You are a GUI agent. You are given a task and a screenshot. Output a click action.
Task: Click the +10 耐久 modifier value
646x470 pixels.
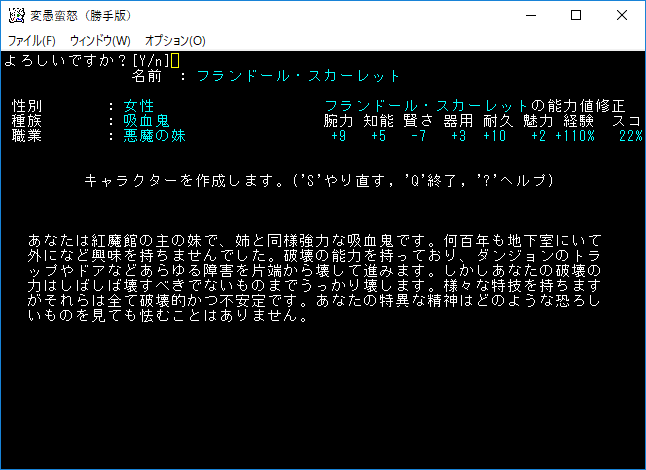coord(495,136)
